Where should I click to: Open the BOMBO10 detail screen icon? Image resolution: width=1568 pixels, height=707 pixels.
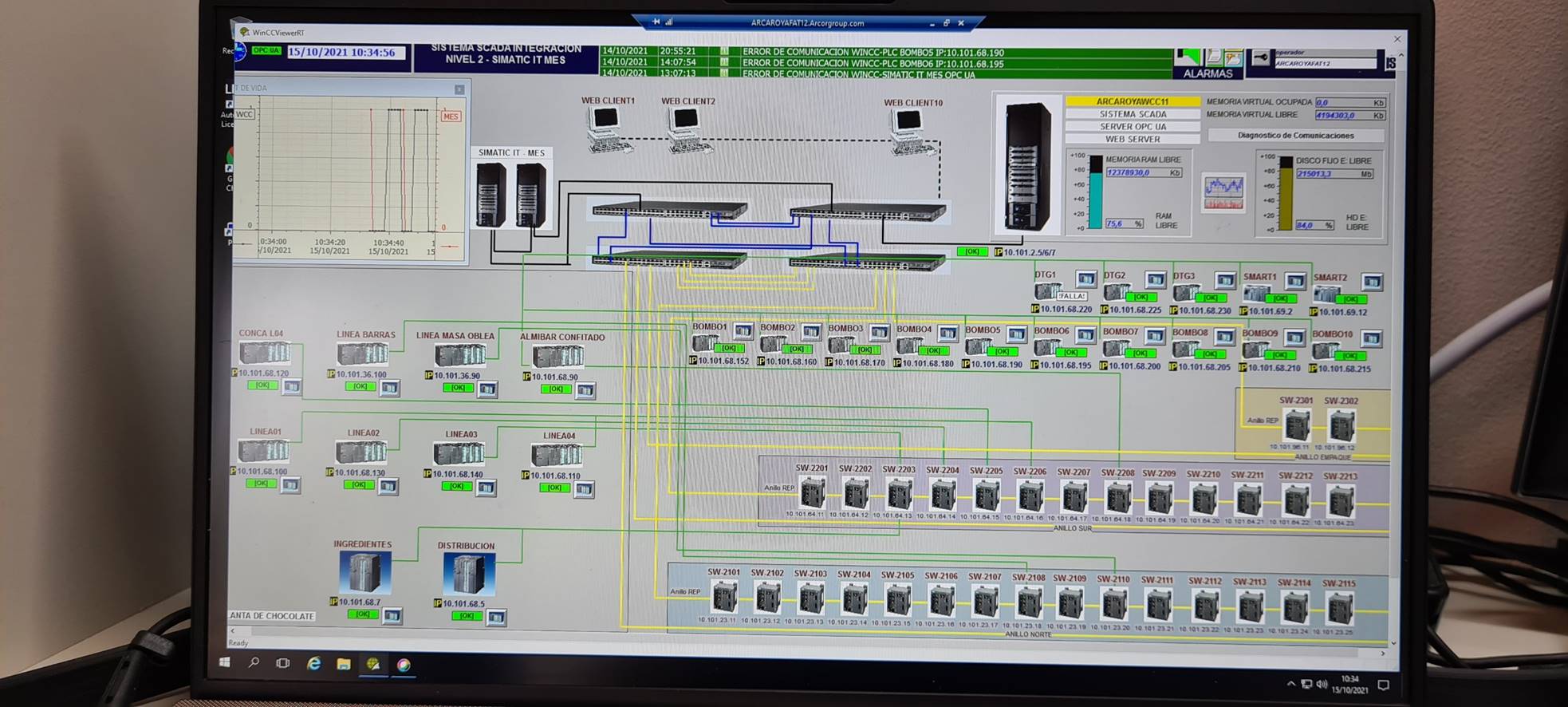click(x=1371, y=338)
